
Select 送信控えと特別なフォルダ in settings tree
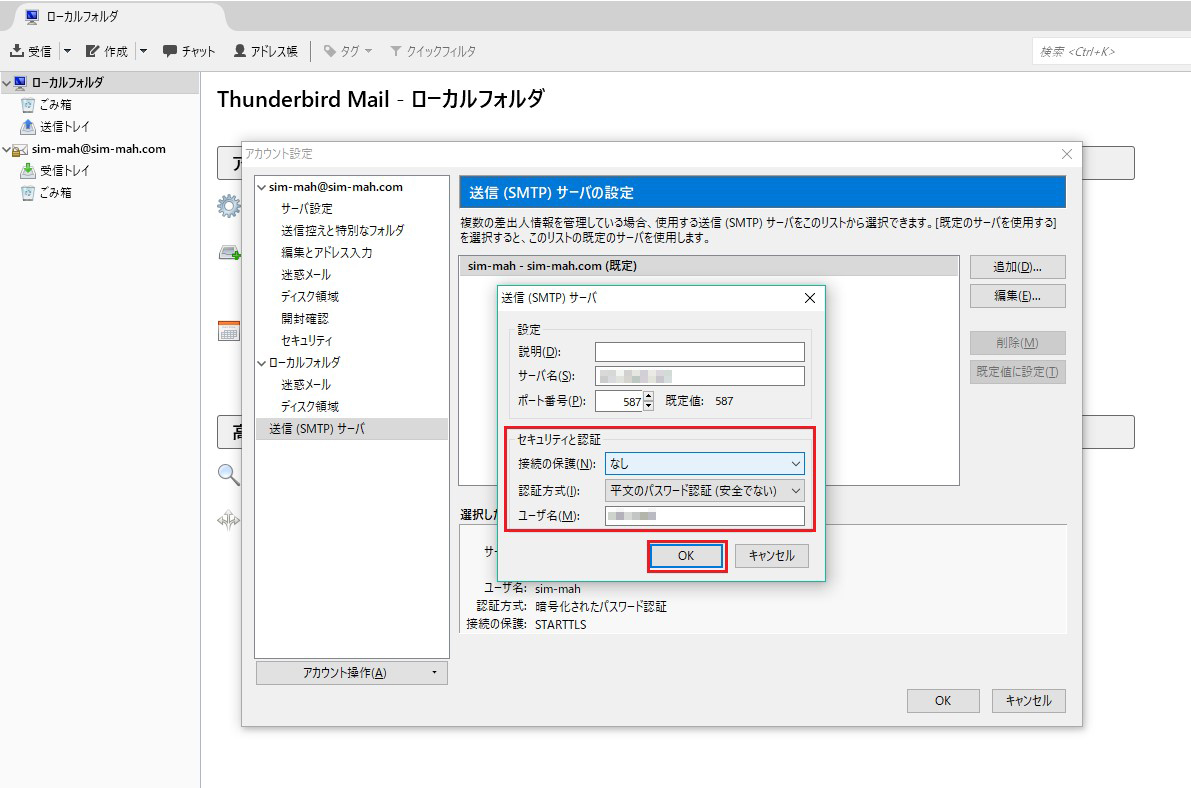(x=343, y=231)
